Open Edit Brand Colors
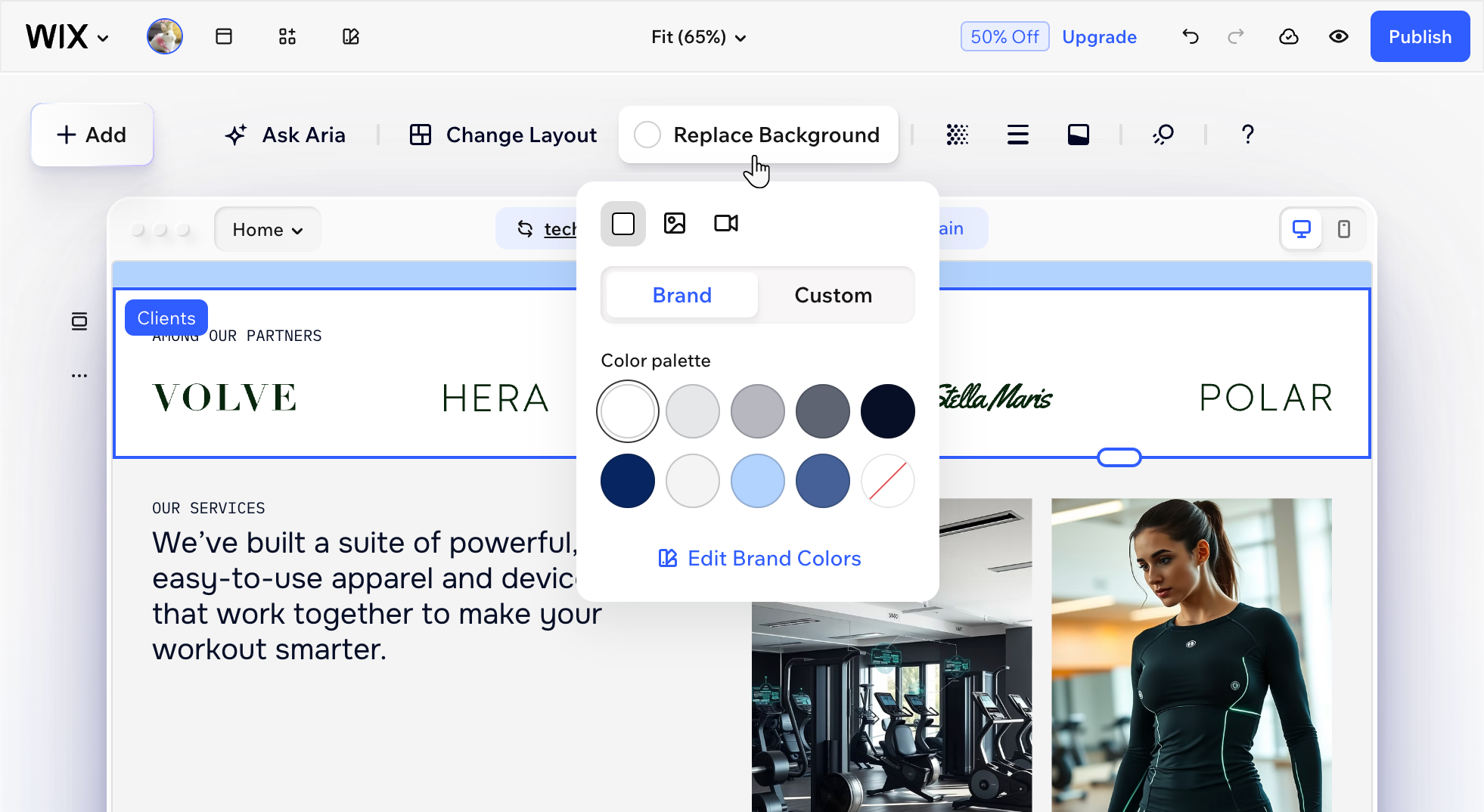This screenshot has height=812, width=1484. (759, 558)
